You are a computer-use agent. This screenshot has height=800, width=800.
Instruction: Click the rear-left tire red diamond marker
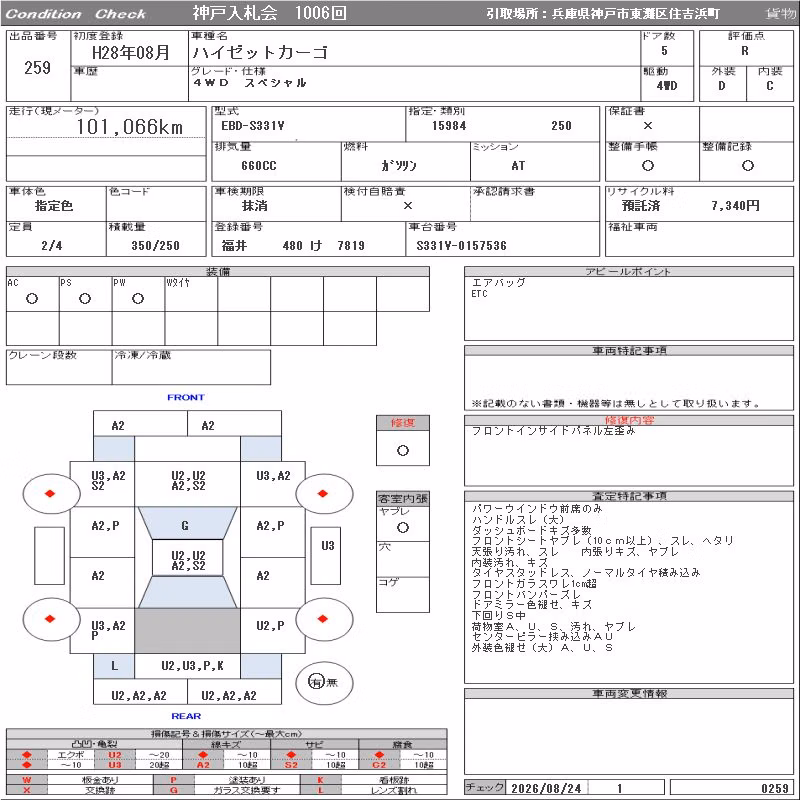coord(50,619)
